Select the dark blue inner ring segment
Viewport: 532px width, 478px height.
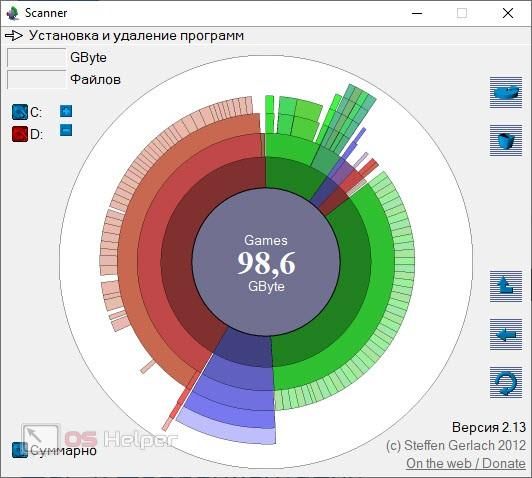point(246,349)
